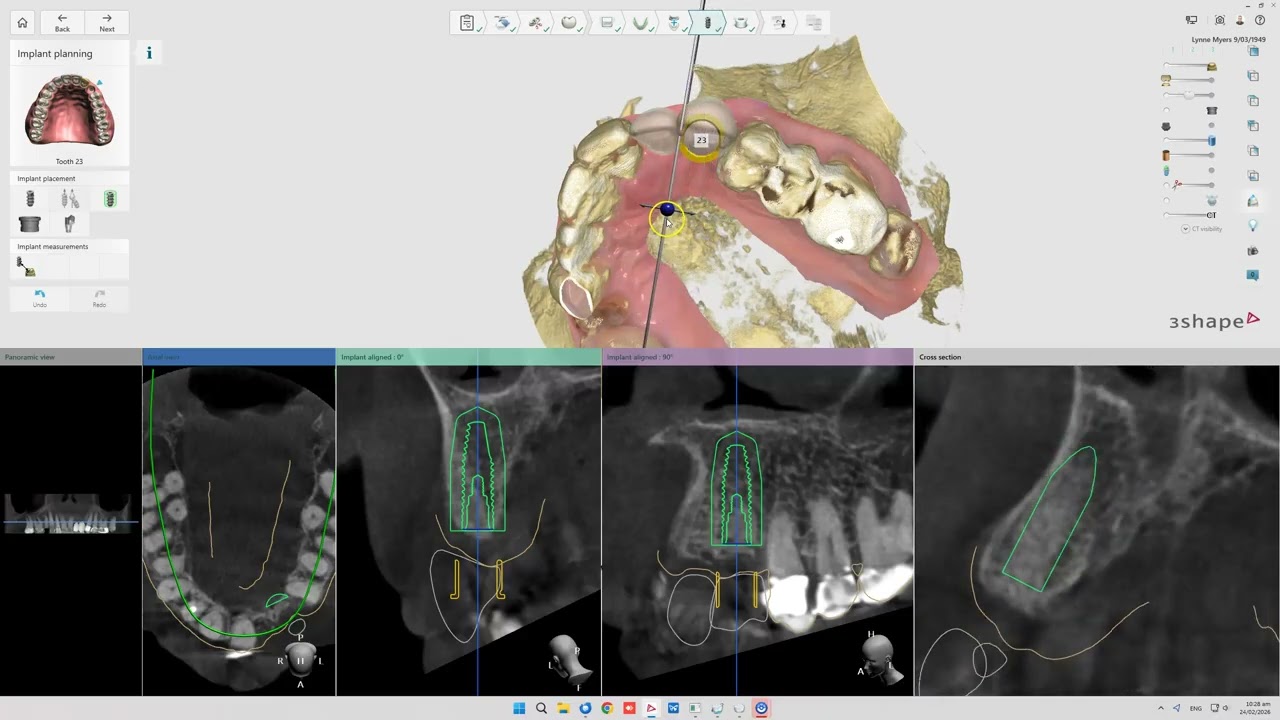Screen dimensions: 1280x720
Task: Adjust the tooth model opacity slider
Action: point(1190,95)
